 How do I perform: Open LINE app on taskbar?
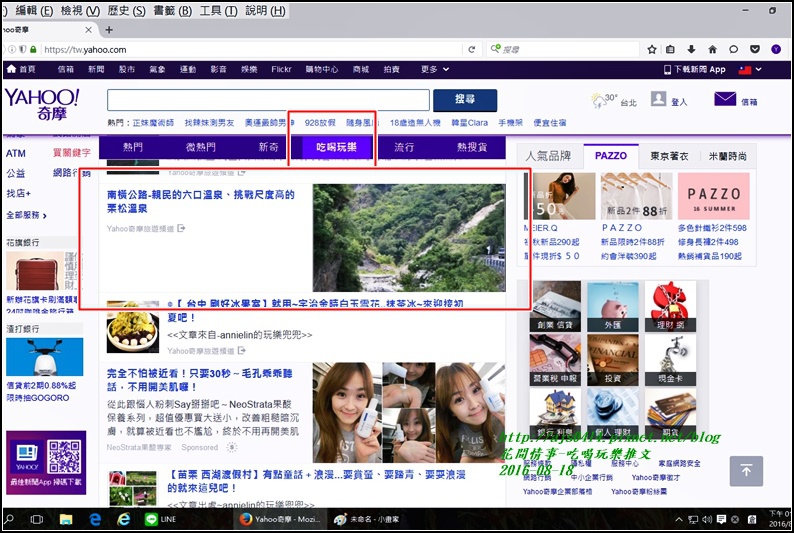[160, 519]
